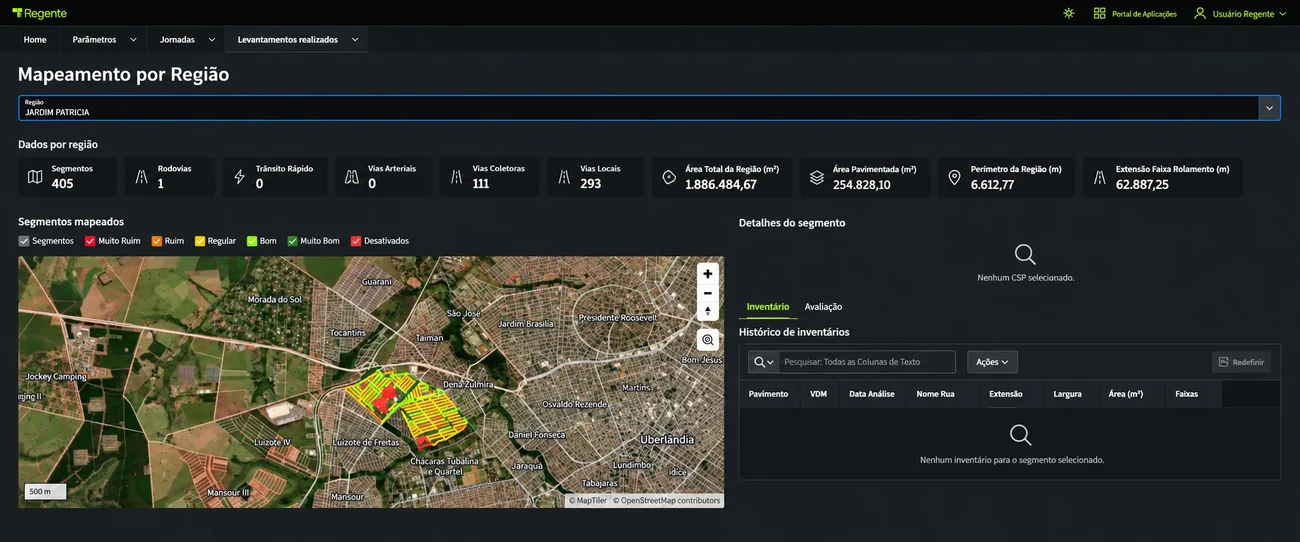
Task: Click the Uberlândia label on the map
Action: click(x=667, y=439)
